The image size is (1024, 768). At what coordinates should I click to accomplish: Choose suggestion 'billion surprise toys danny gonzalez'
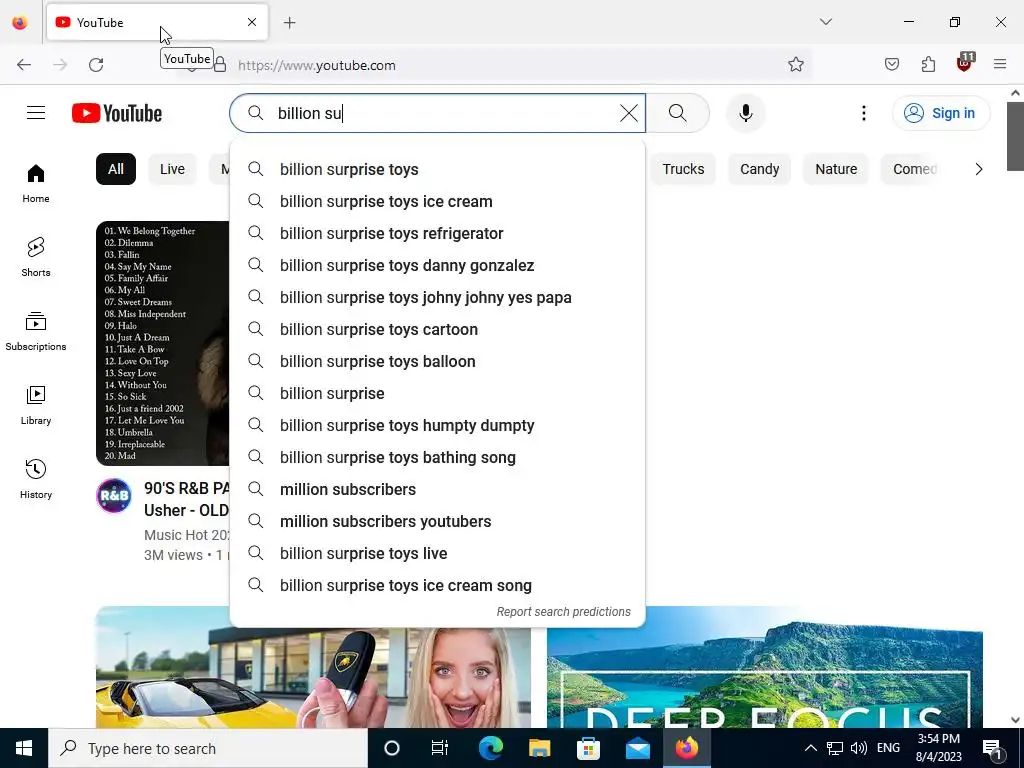[438, 265]
